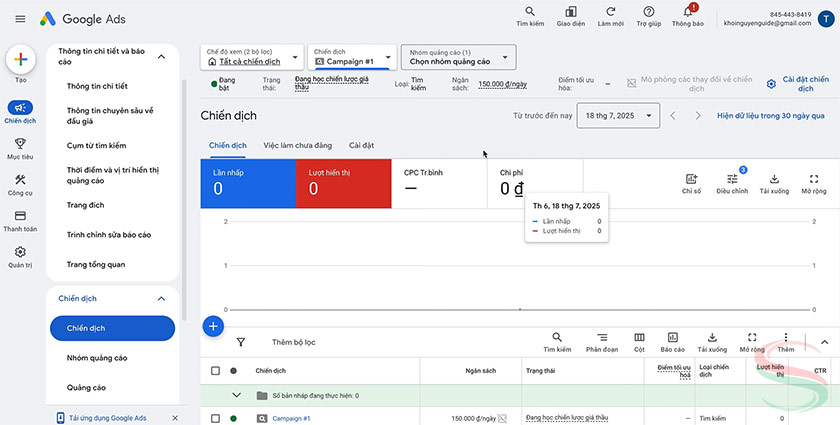The height and width of the screenshot is (425, 840).
Task: Toggle the select-all checkbox in table header
Action: [215, 371]
